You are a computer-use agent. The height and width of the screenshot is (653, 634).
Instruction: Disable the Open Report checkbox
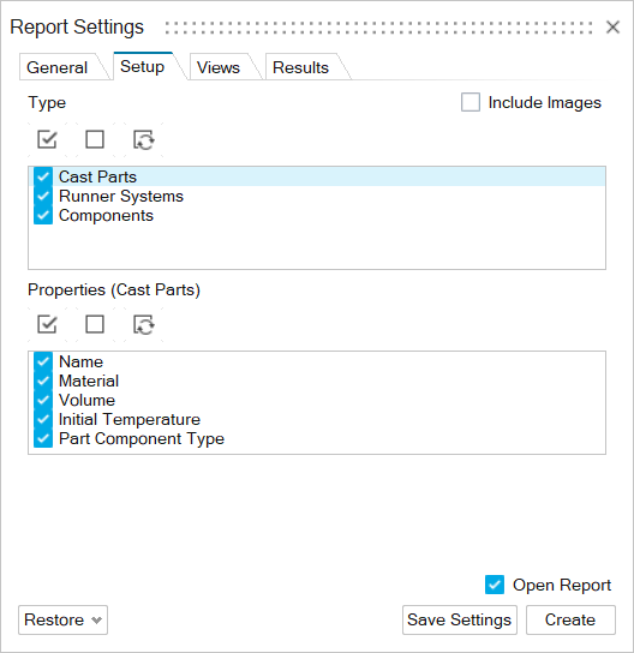[x=495, y=585]
